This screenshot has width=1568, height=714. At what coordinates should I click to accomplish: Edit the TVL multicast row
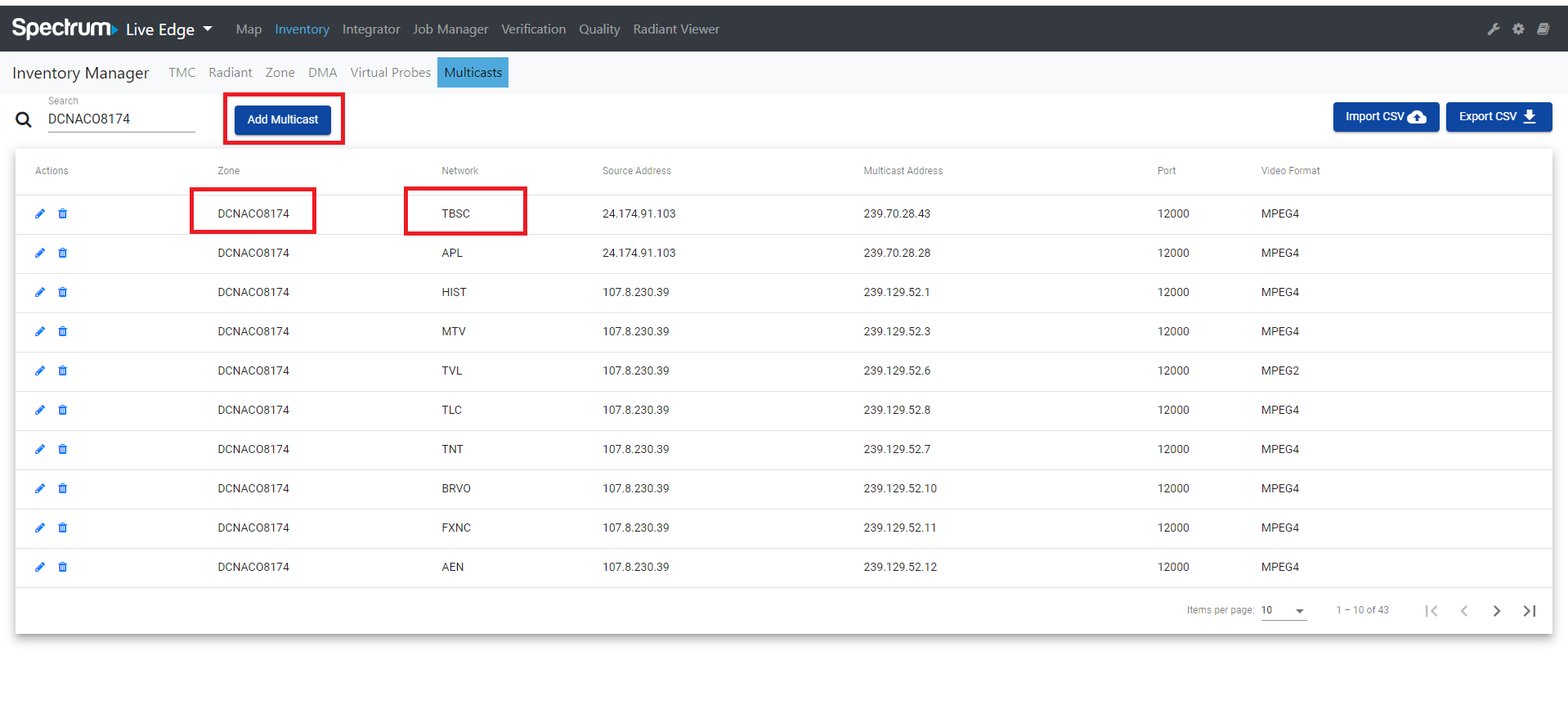(x=40, y=370)
